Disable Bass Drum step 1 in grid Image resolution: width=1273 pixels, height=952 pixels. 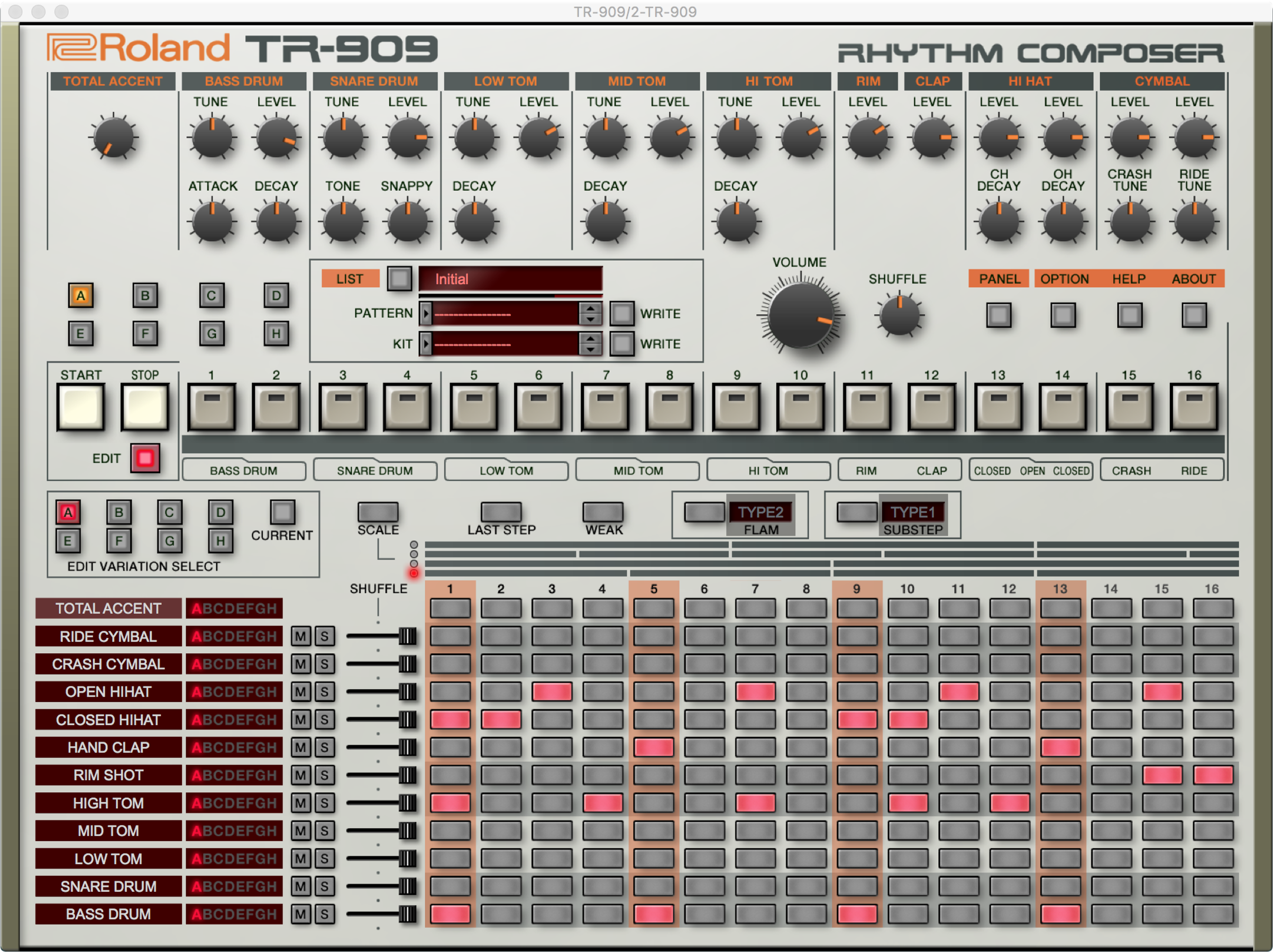point(450,914)
